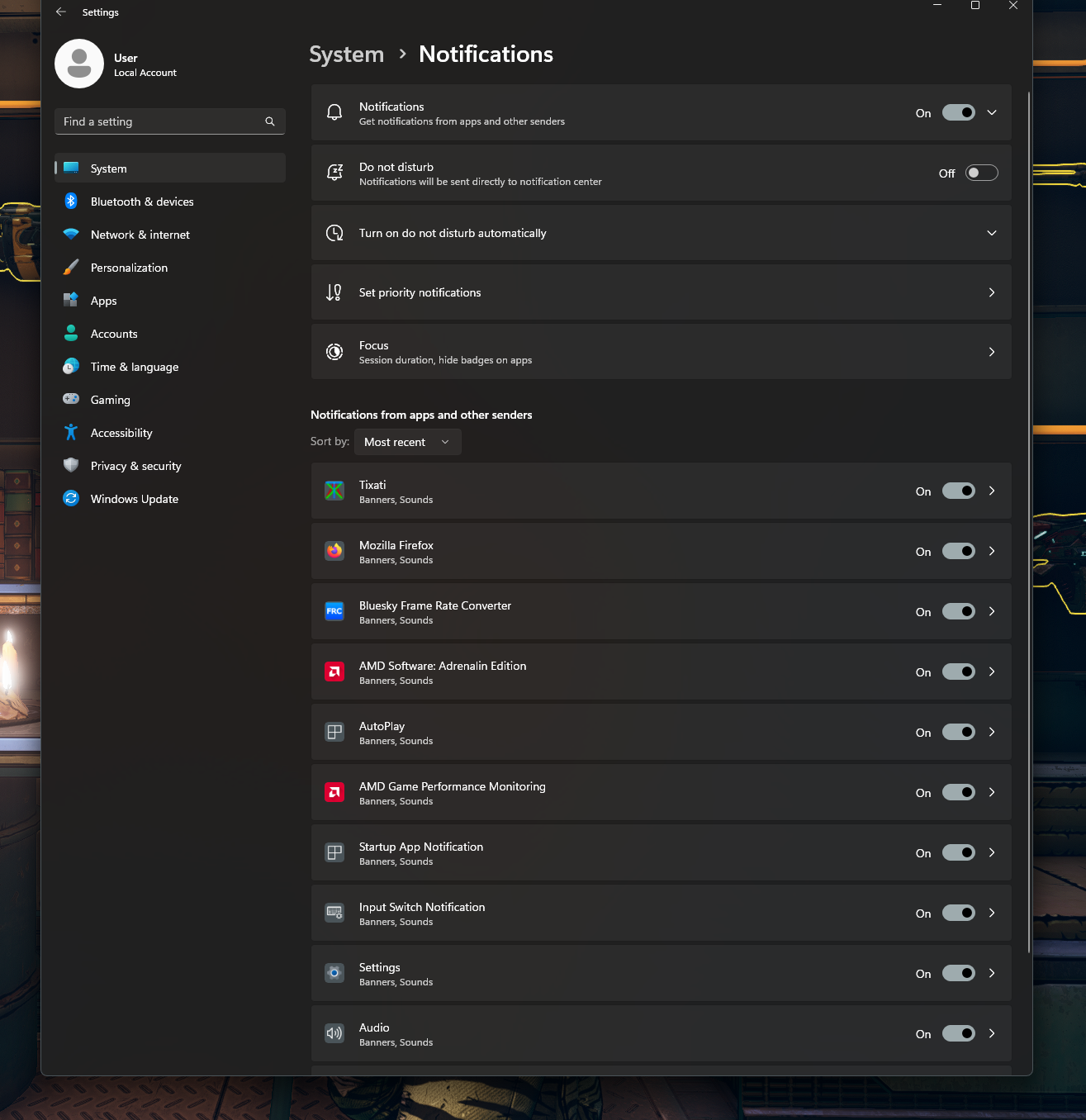Click the Find a setting search box
Viewport: 1086px width, 1120px height.
(161, 121)
